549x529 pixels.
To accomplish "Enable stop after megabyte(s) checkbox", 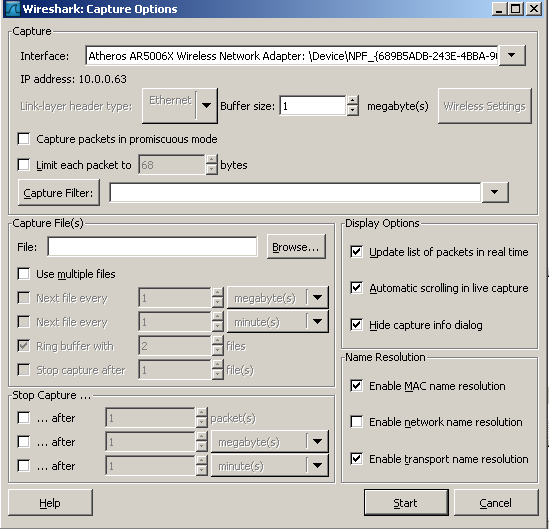I will point(23,442).
